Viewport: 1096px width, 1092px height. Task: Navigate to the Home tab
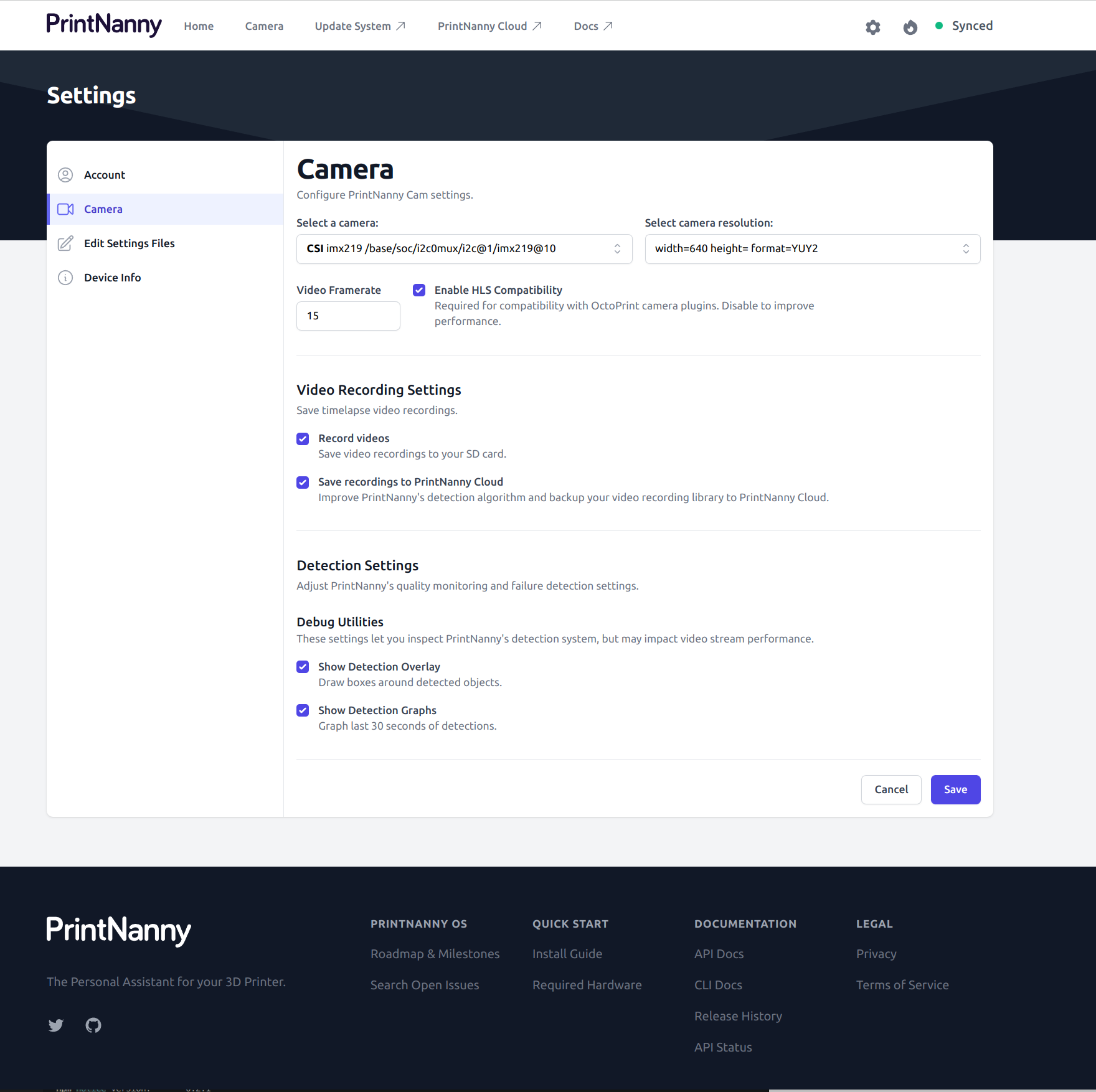coord(198,26)
